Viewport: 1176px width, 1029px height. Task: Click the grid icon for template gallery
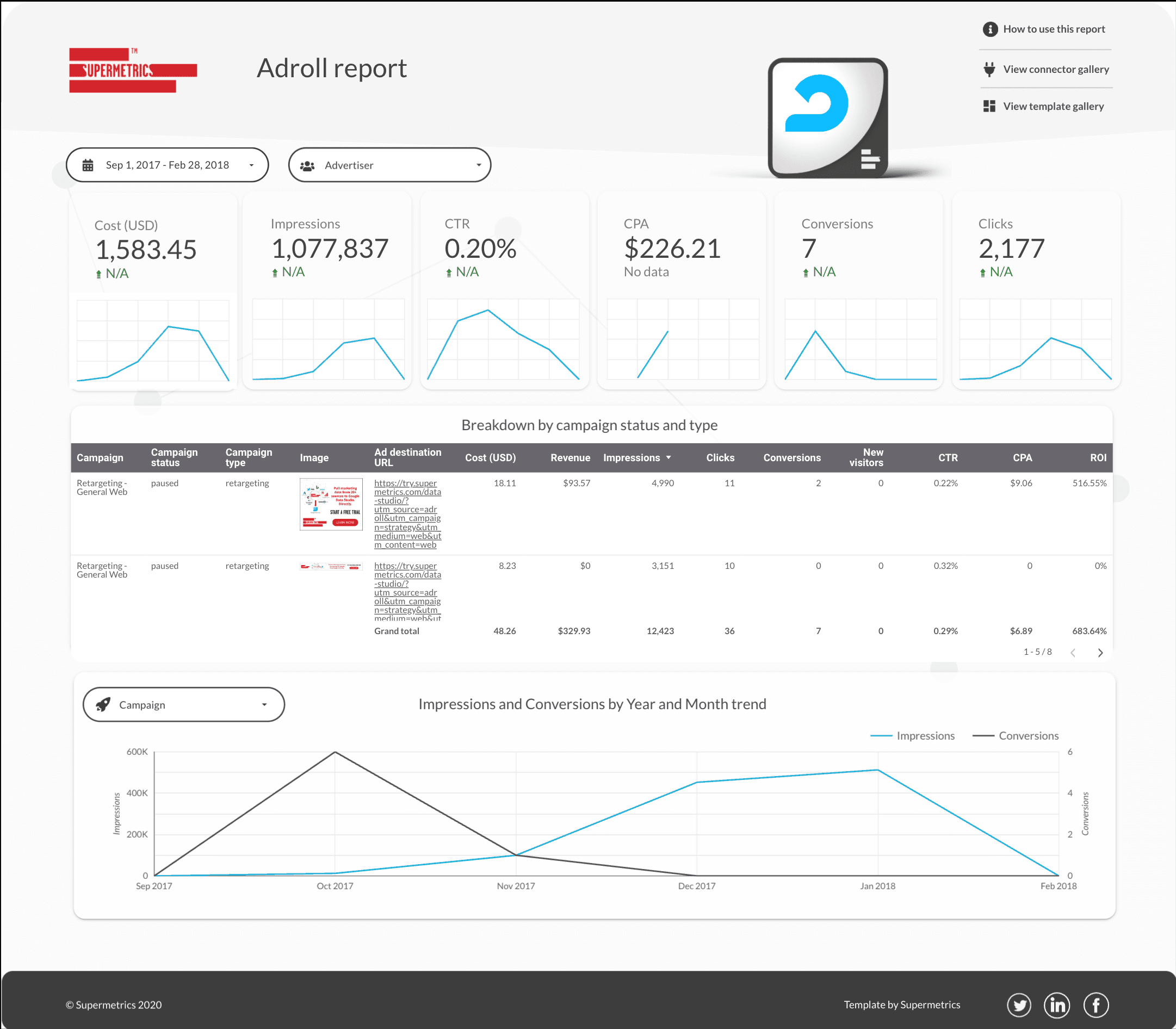(x=989, y=106)
